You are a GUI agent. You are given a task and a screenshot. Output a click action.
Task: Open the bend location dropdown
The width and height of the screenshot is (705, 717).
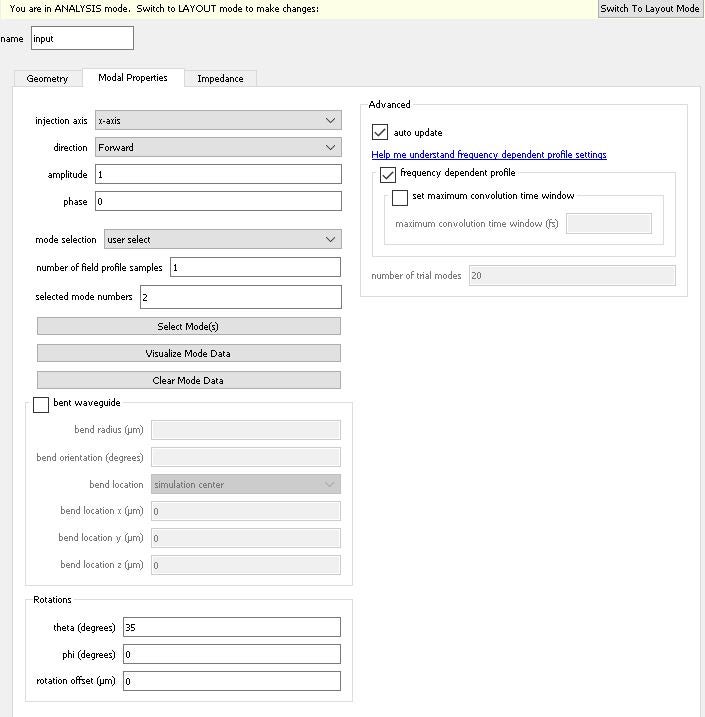click(x=246, y=484)
